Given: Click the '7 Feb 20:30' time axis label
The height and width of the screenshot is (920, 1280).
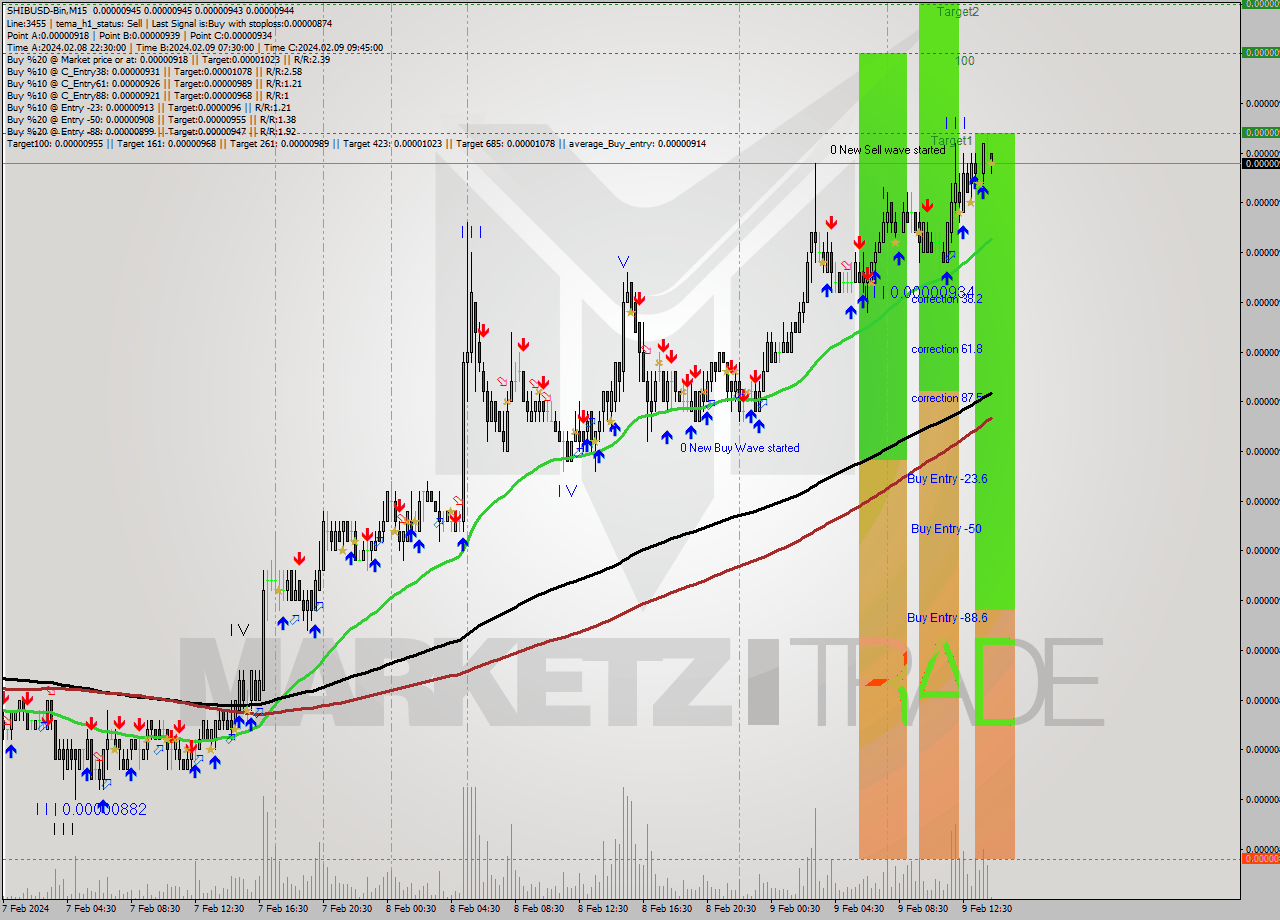Looking at the screenshot, I should (x=347, y=909).
